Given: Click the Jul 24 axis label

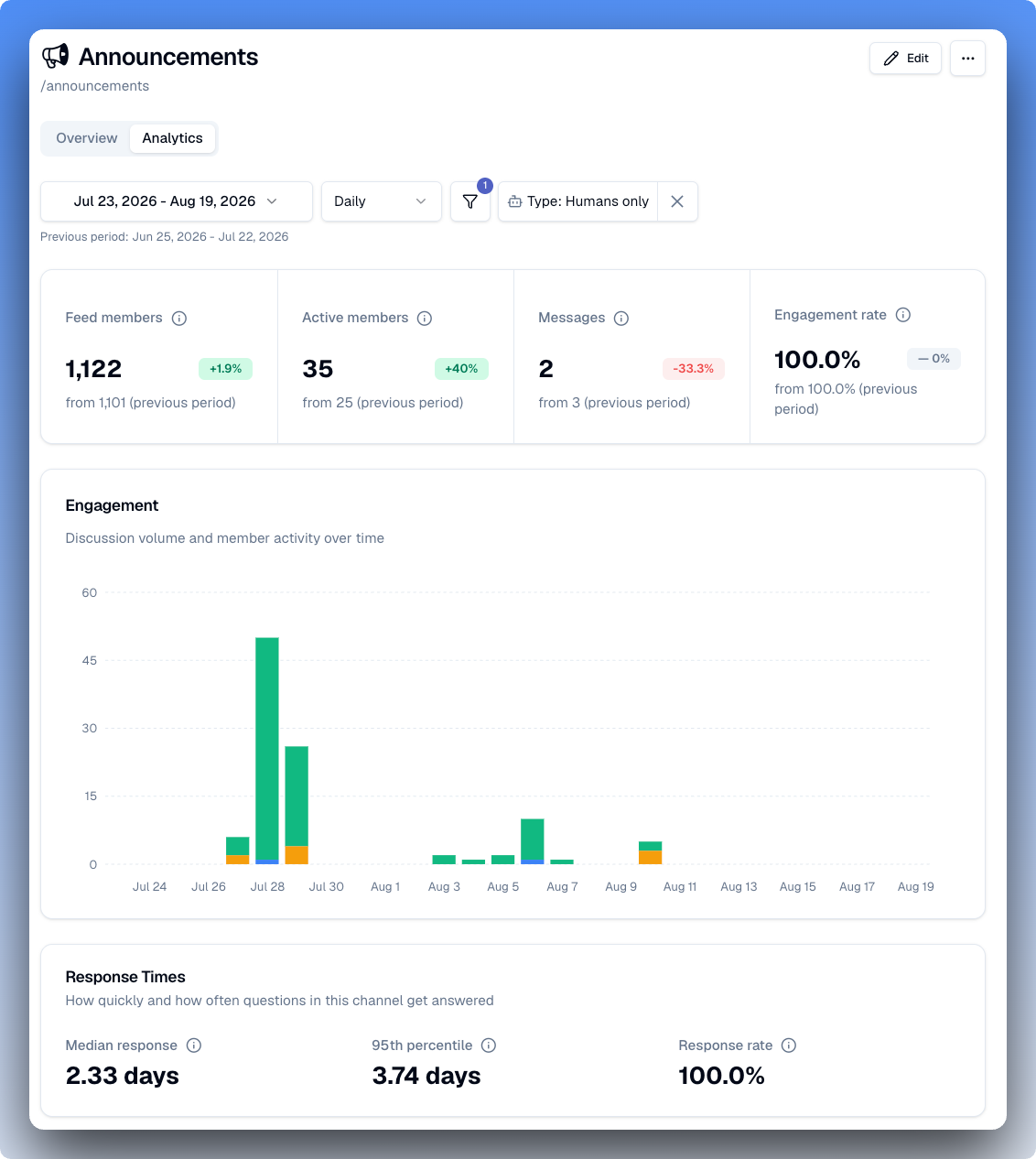Looking at the screenshot, I should point(150,886).
